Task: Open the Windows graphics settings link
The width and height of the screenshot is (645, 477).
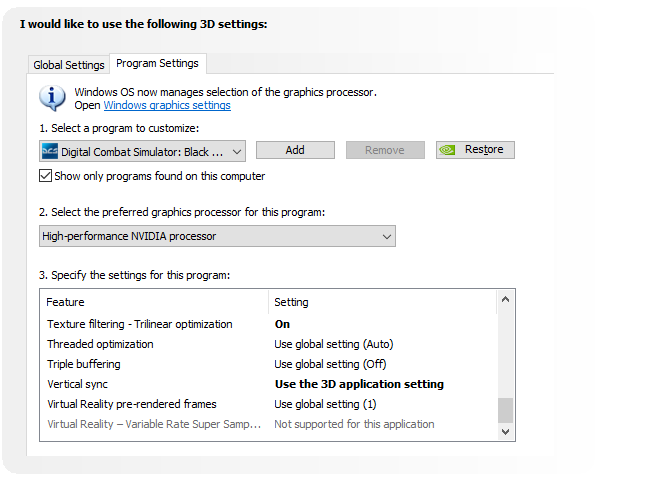Action: coord(167,105)
